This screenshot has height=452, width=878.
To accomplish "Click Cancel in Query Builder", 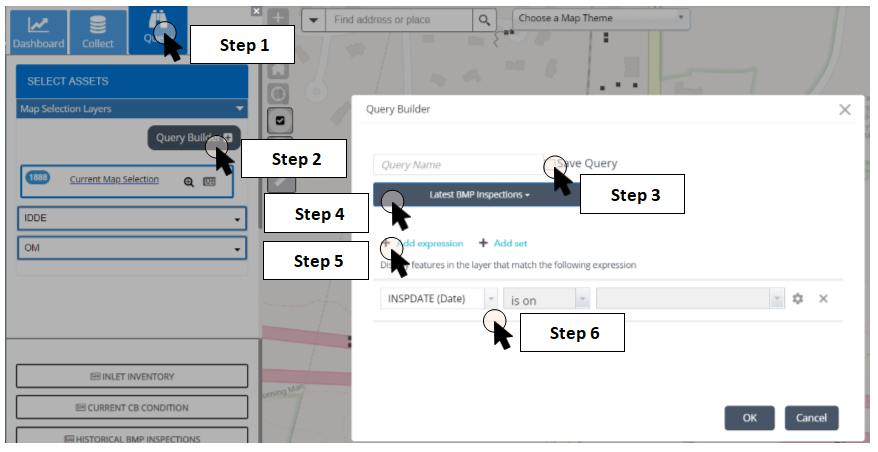I will (x=811, y=418).
